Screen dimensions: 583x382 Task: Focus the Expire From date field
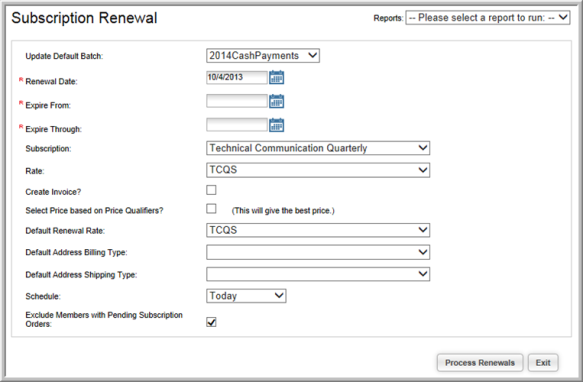[236, 101]
